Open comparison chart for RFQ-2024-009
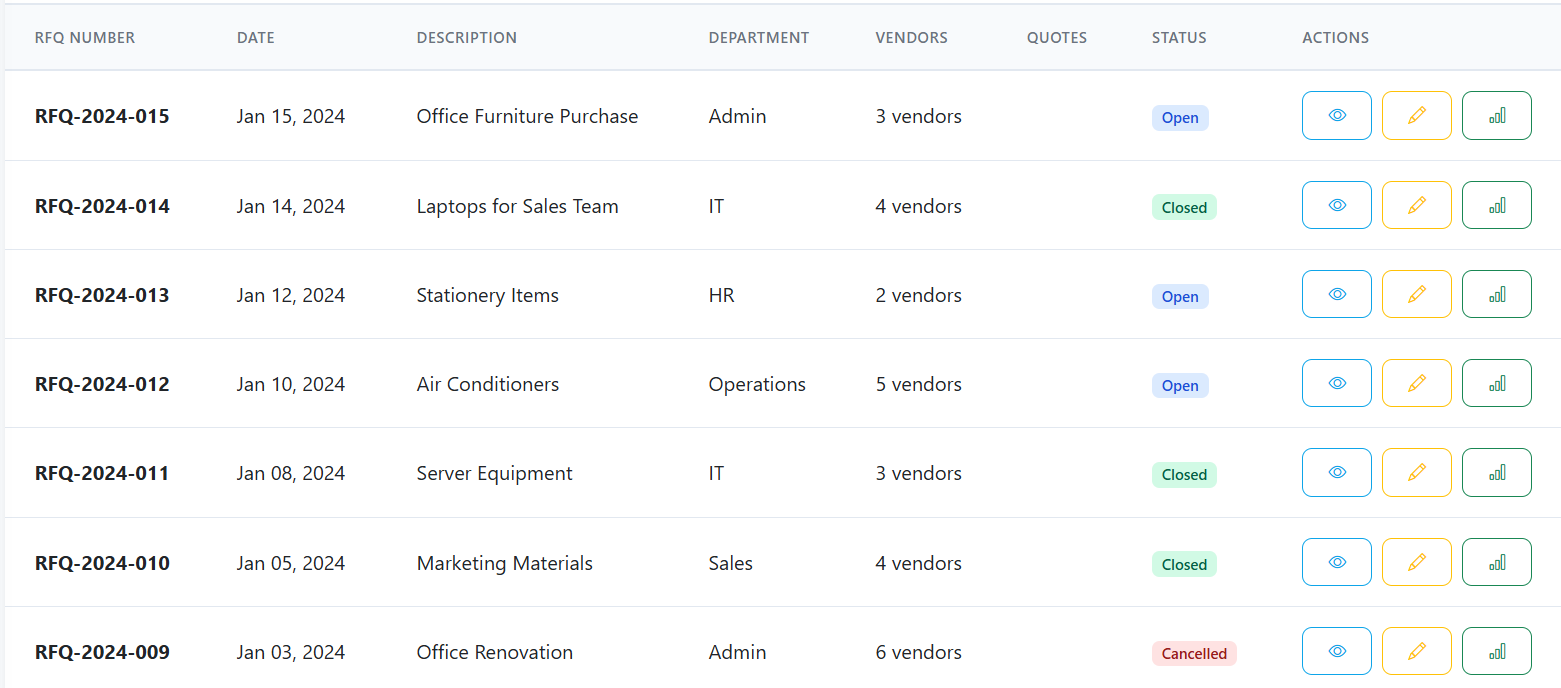The width and height of the screenshot is (1561, 688). pyautogui.click(x=1497, y=651)
